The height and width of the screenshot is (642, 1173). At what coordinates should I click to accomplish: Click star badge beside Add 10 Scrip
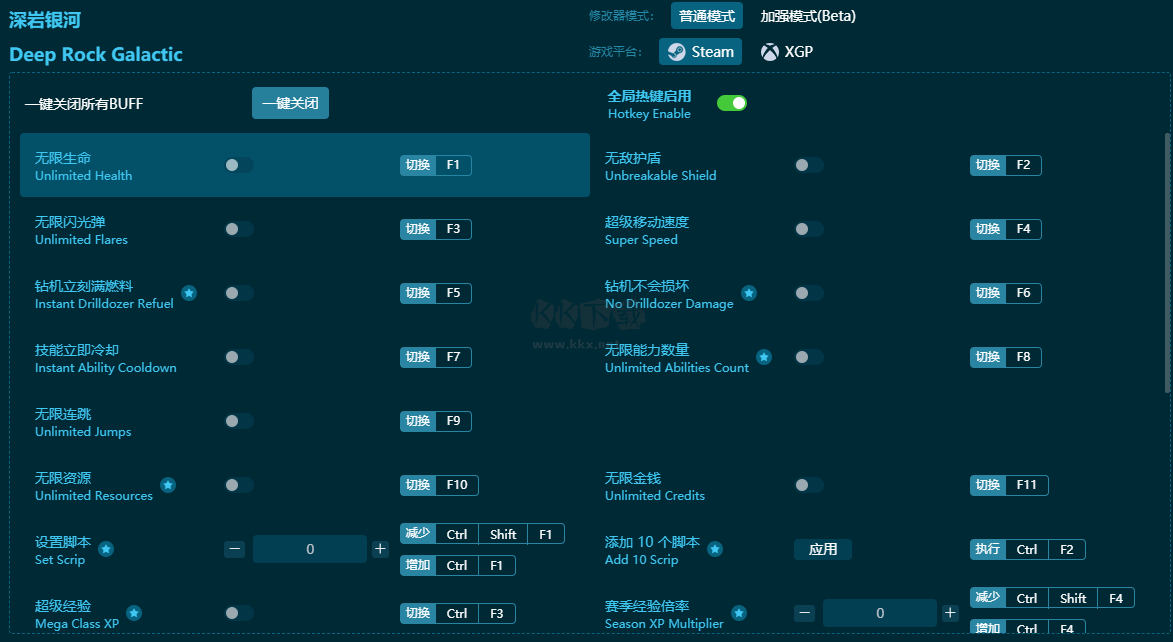[715, 549]
